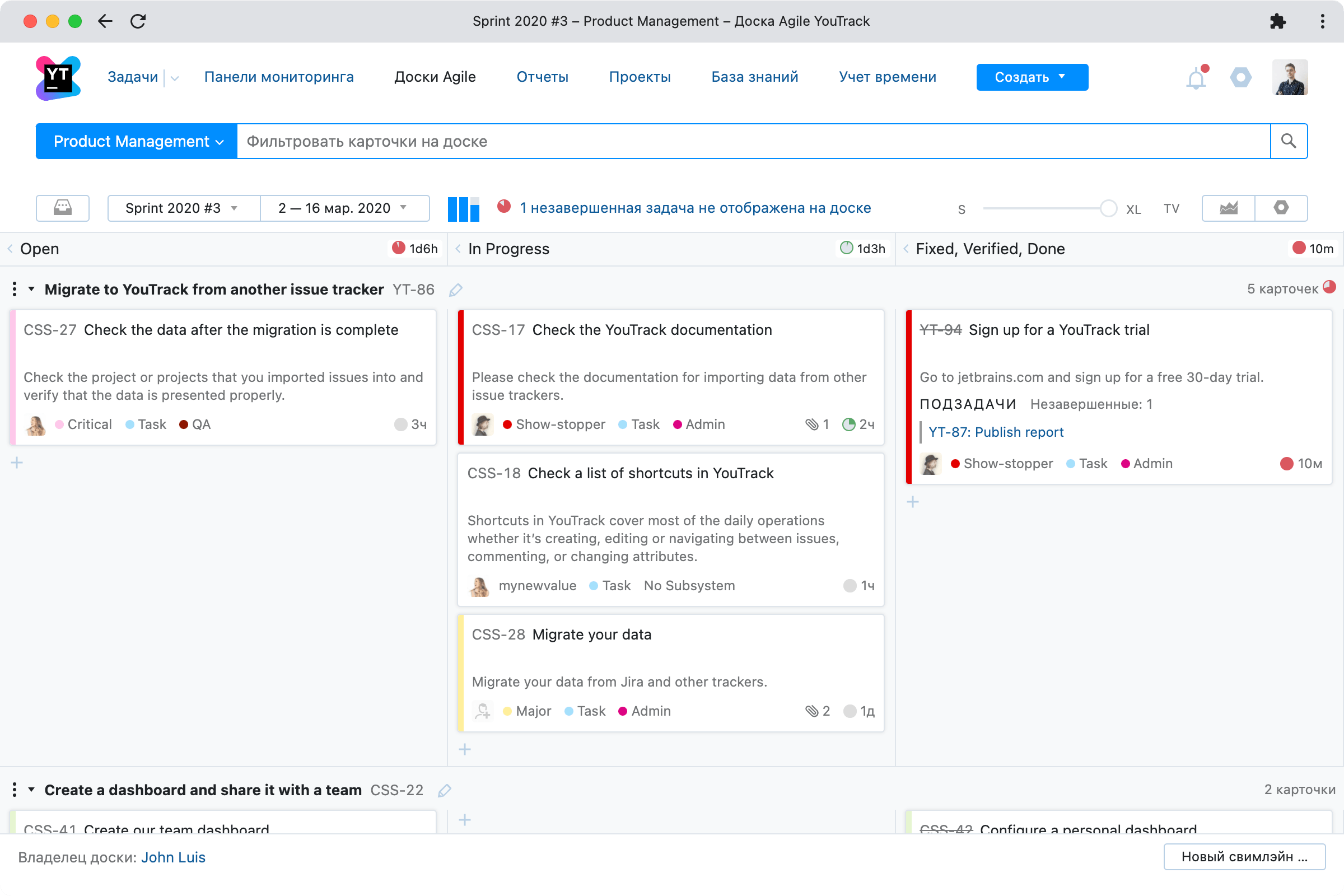Set card size to S
The height and width of the screenshot is (896, 1344).
click(962, 209)
